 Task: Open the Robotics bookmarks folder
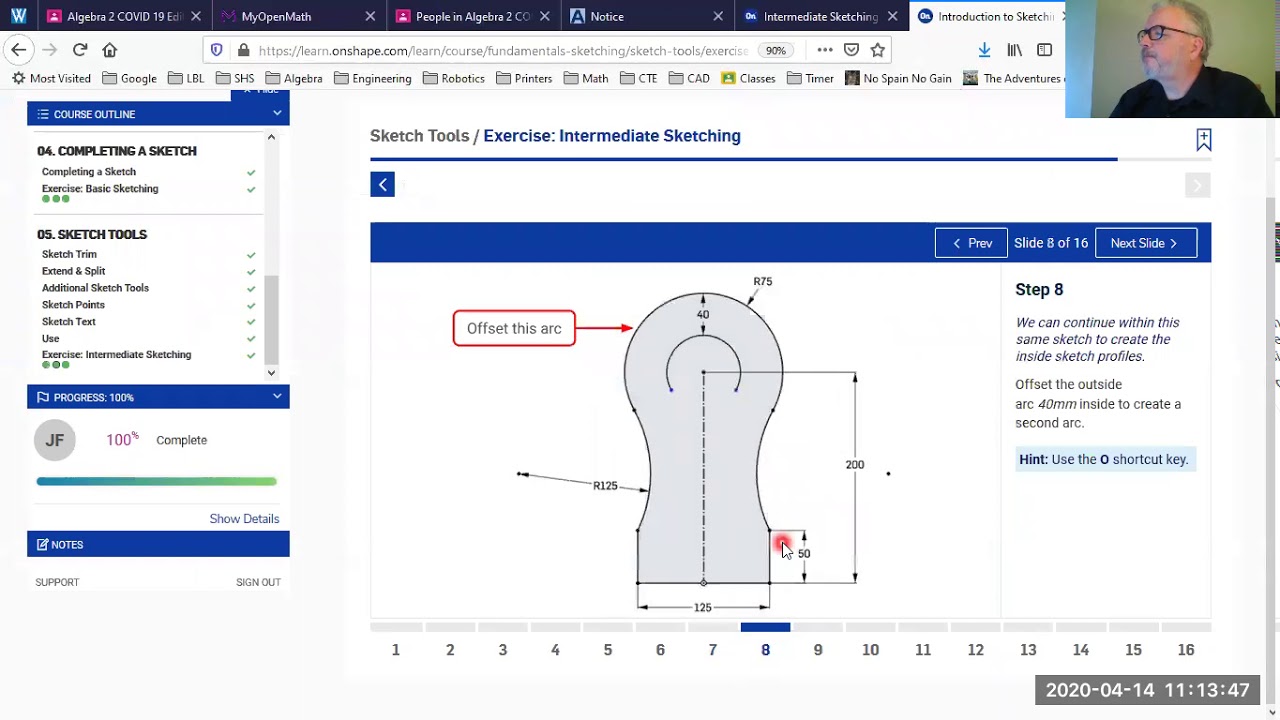(x=453, y=78)
